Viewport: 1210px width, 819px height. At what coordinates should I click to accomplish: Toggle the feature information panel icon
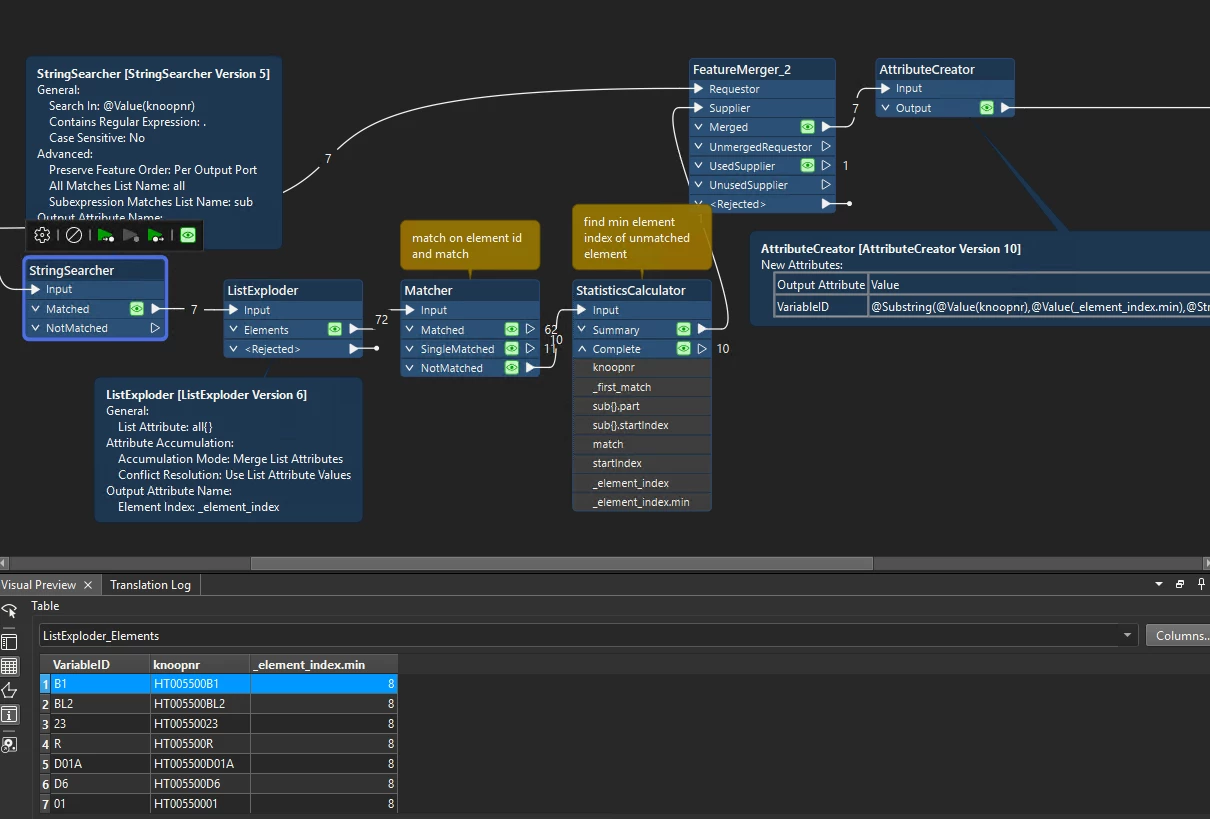(9, 714)
